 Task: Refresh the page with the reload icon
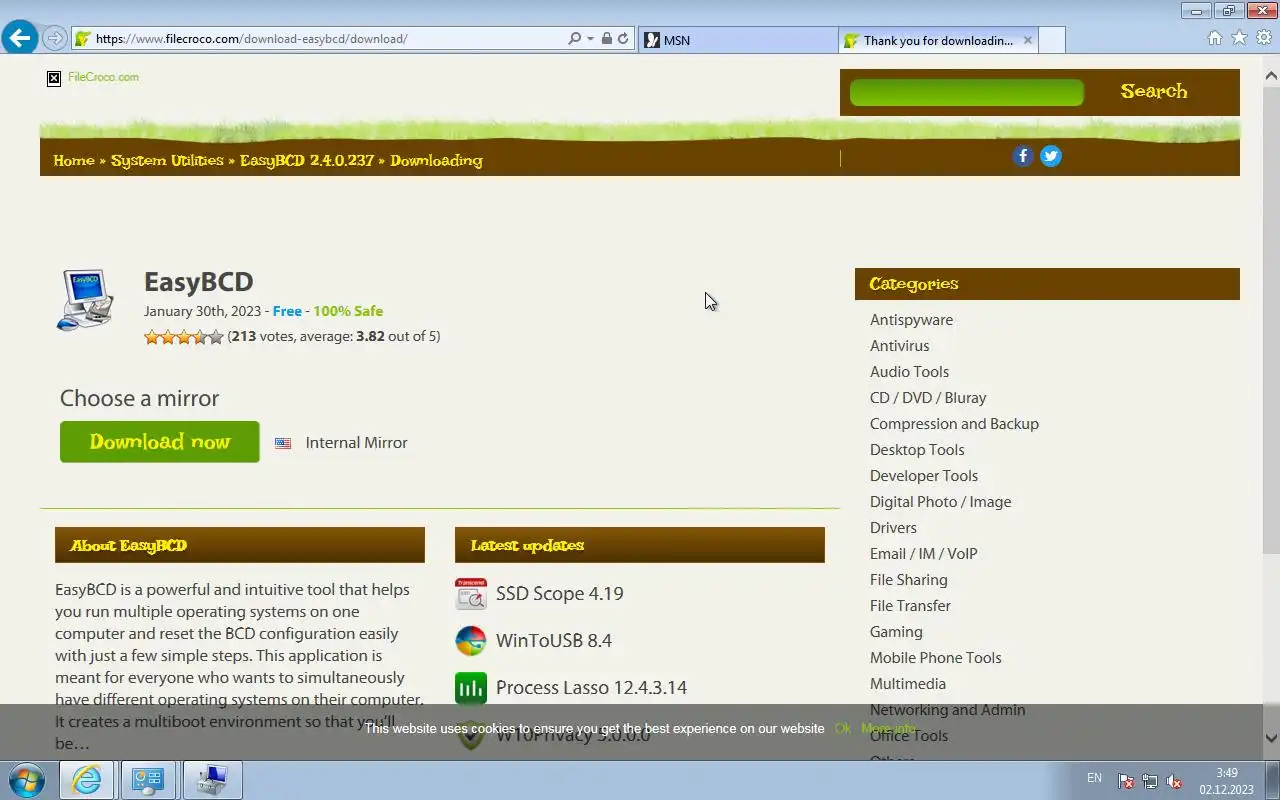[623, 39]
